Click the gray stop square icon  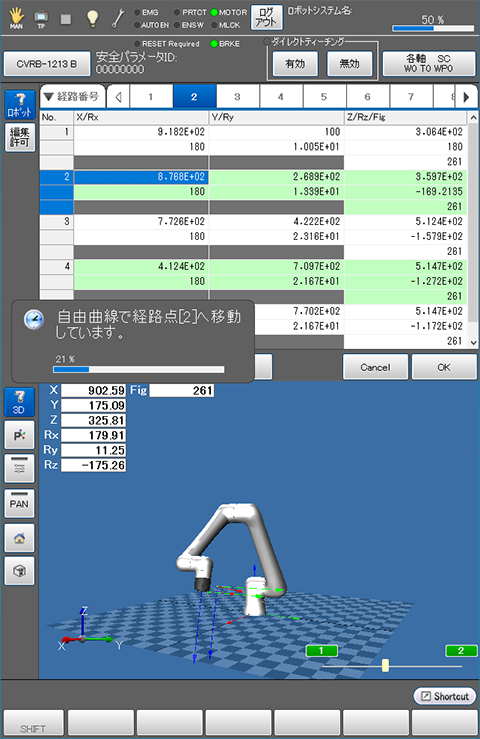click(x=66, y=19)
